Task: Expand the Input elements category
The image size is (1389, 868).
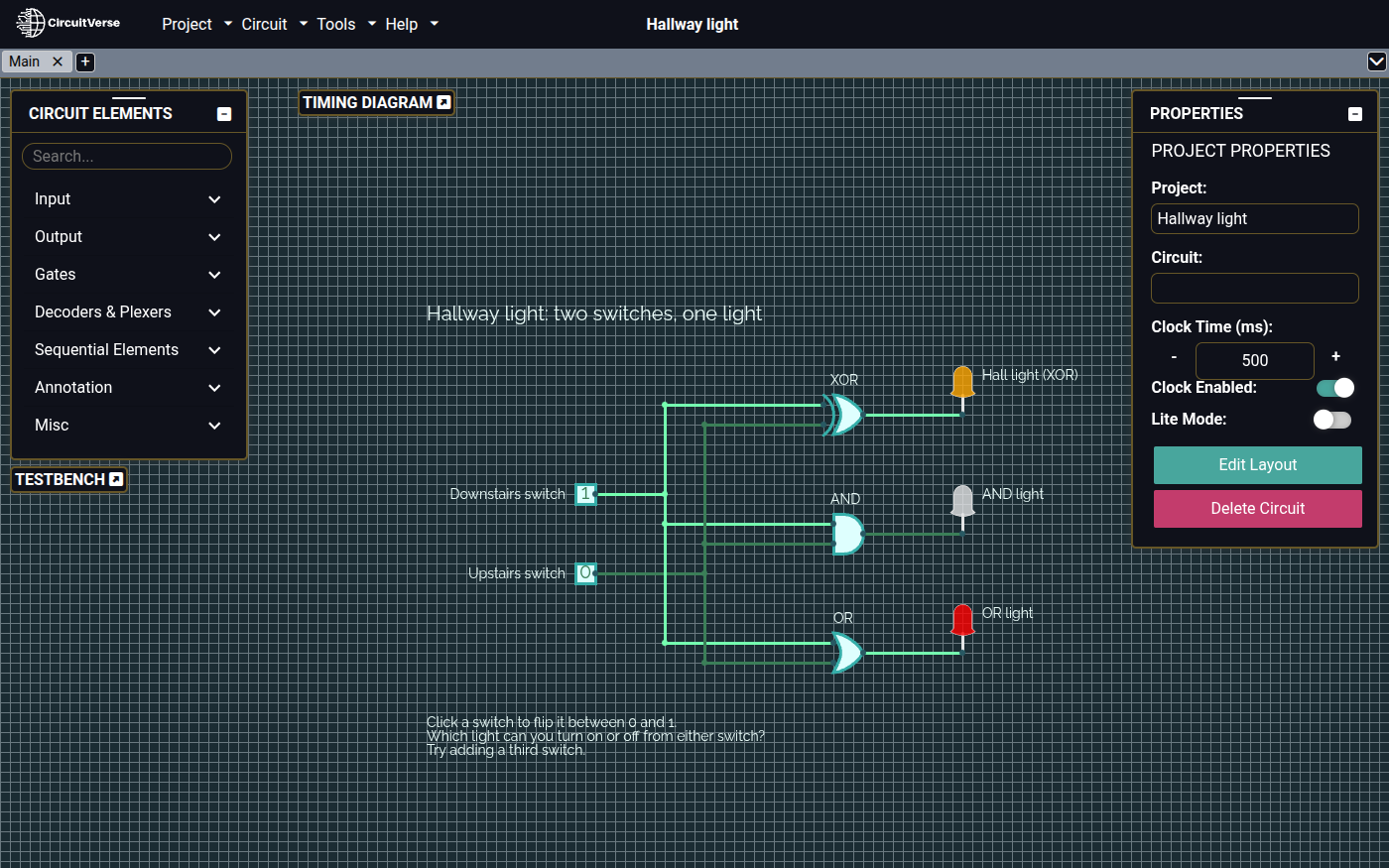Action: 127,199
